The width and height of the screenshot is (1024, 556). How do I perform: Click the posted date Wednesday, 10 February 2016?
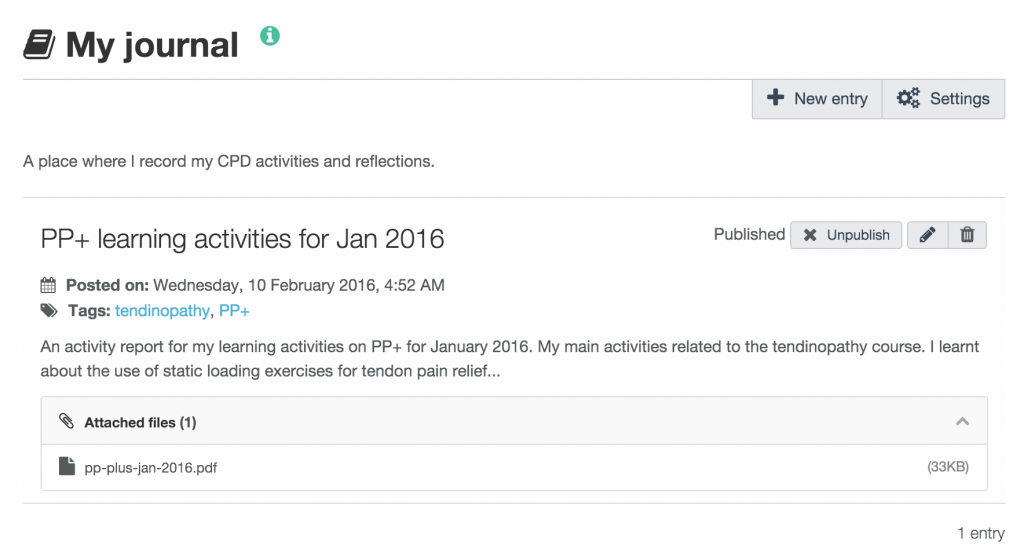[x=299, y=286]
